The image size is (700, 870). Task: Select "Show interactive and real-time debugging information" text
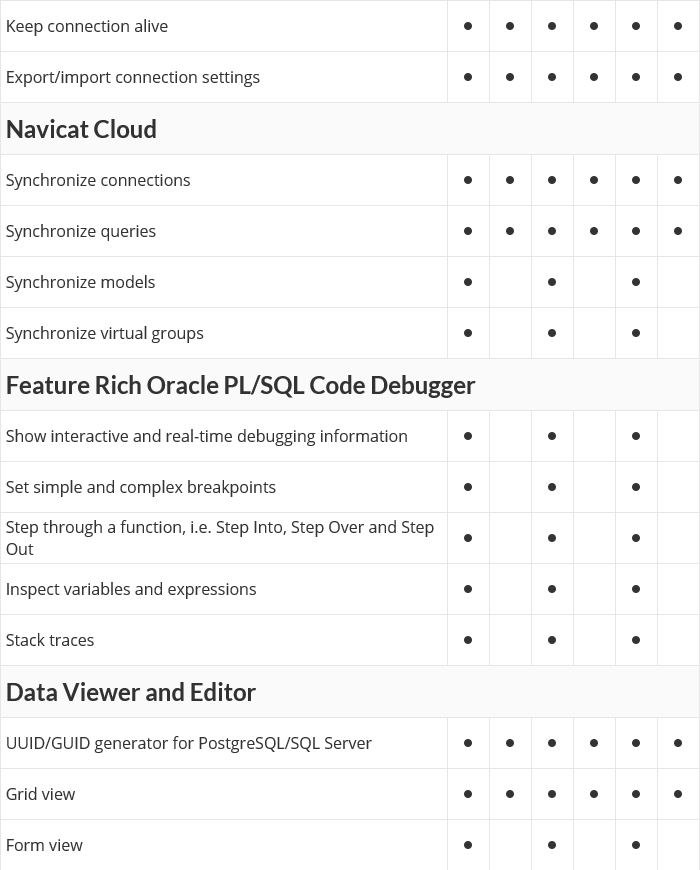tap(206, 436)
